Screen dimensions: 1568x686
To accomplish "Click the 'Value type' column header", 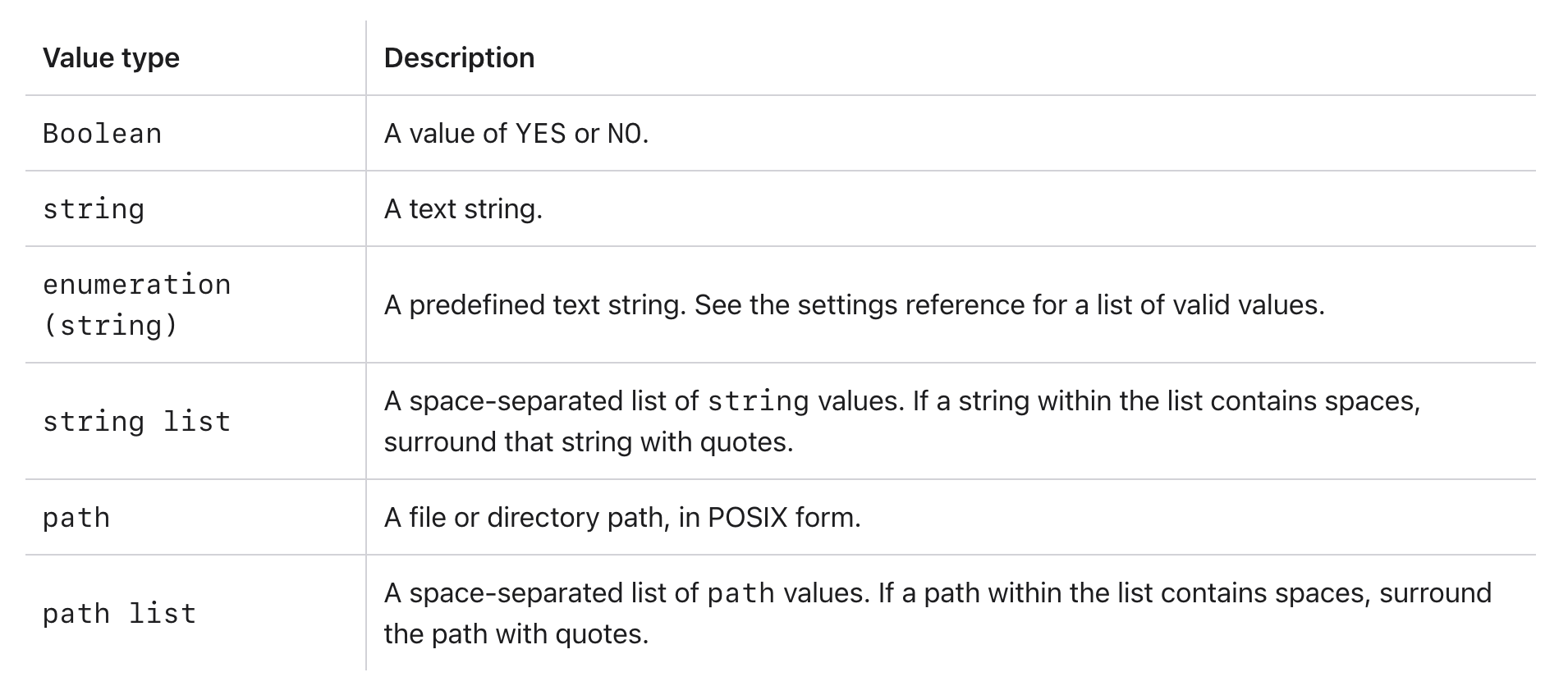I will coord(111,58).
